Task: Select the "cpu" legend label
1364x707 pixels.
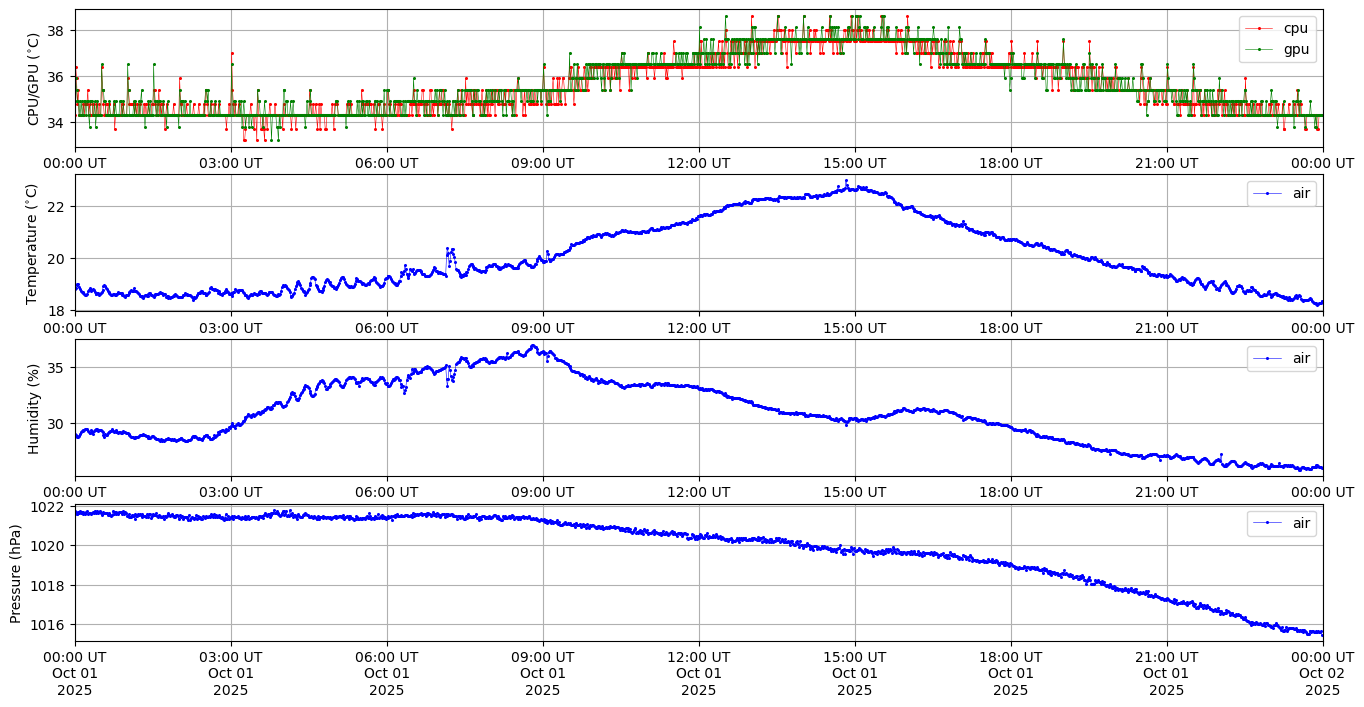Action: [x=1295, y=29]
